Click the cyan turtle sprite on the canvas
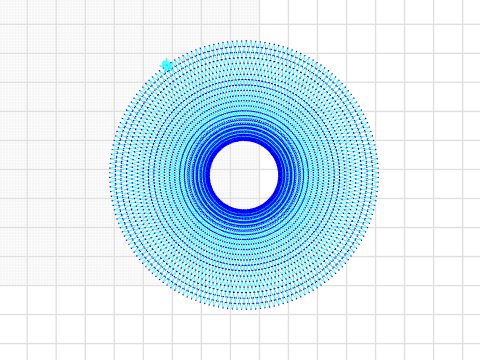The height and width of the screenshot is (360, 480). (x=166, y=65)
